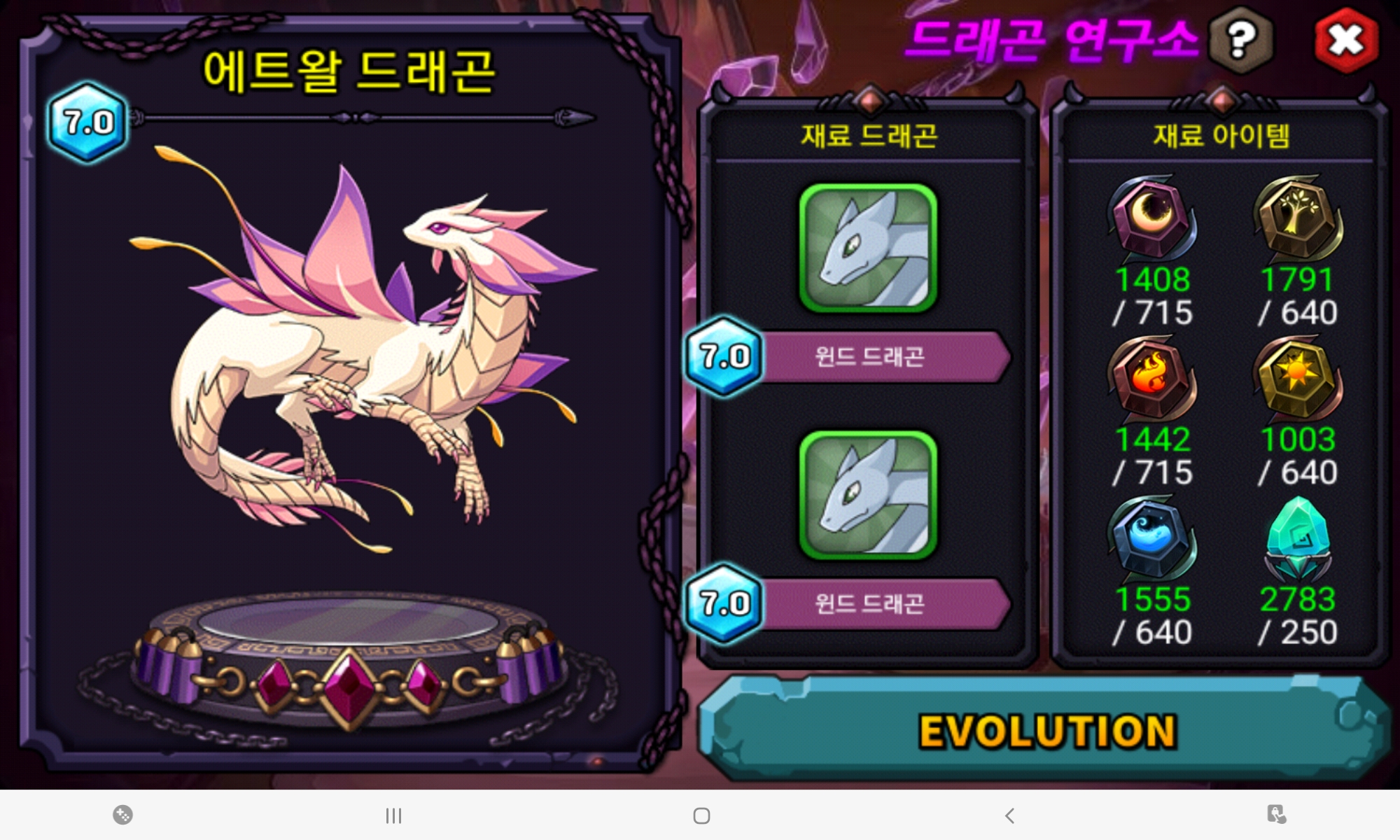Viewport: 1400px width, 840px height.
Task: Tap the water rune item with count 1555
Action: click(x=1151, y=539)
